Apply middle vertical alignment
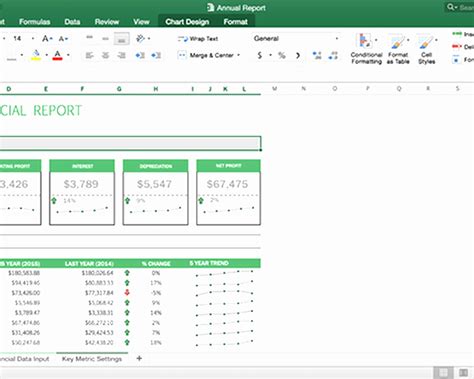474x379 pixels. (x=105, y=39)
